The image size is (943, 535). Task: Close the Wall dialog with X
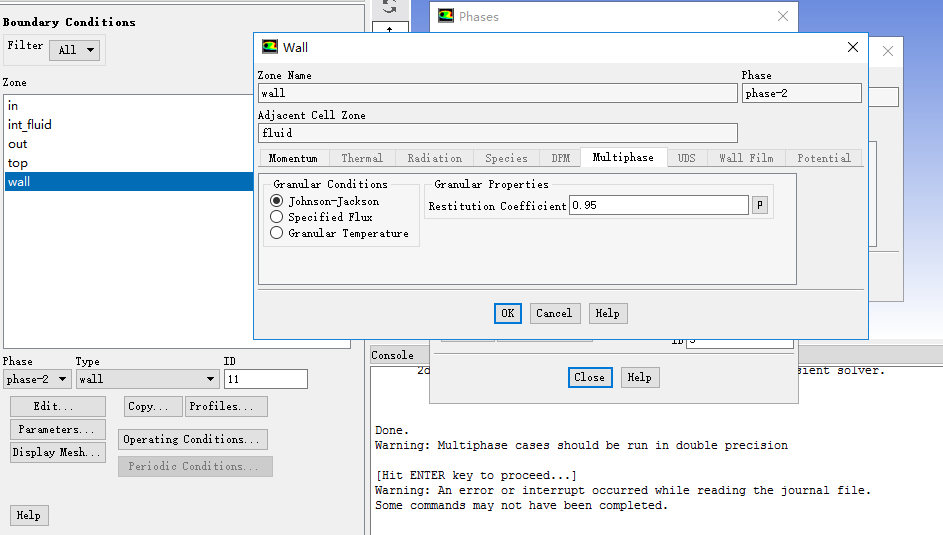click(x=852, y=47)
